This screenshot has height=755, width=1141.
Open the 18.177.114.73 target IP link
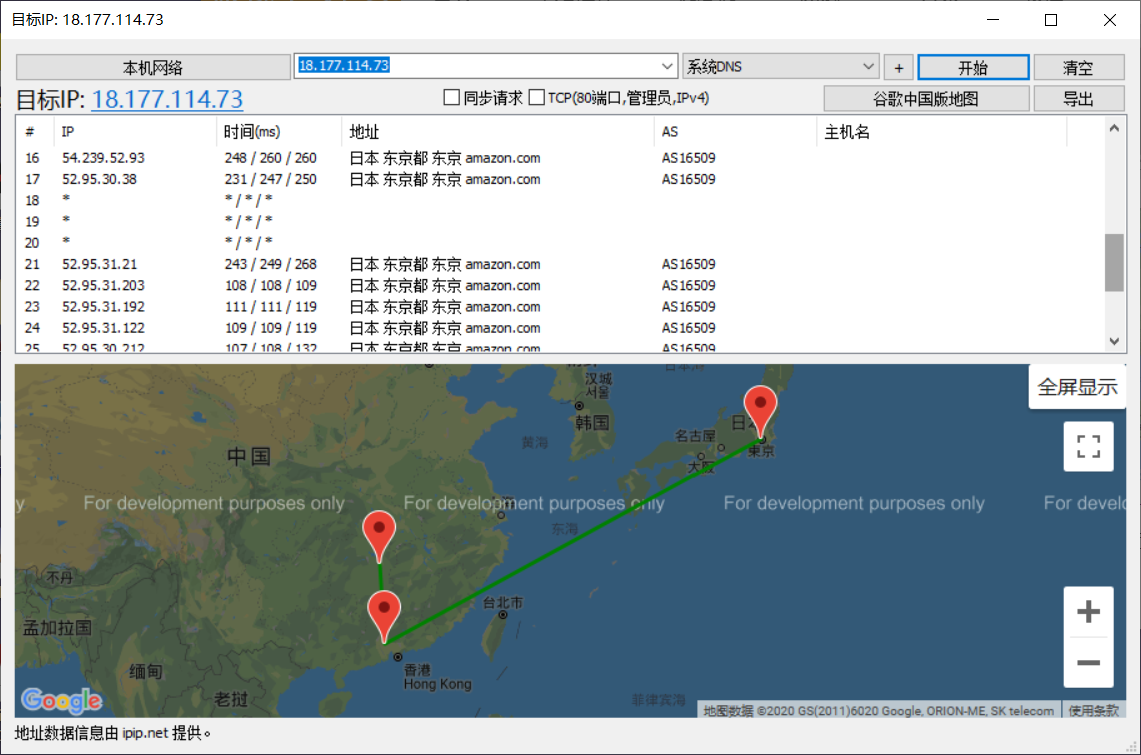point(167,100)
